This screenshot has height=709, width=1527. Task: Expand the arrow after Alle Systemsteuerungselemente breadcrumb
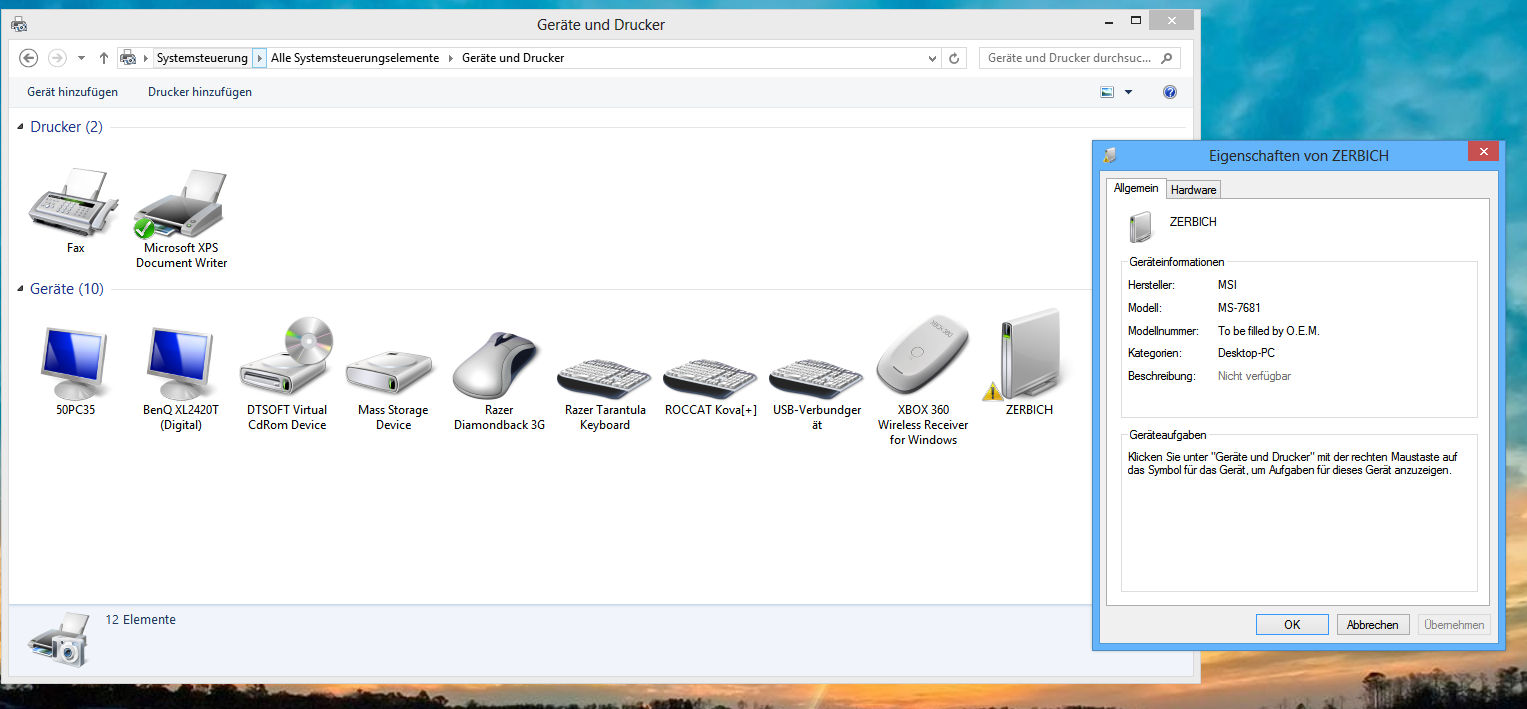450,58
